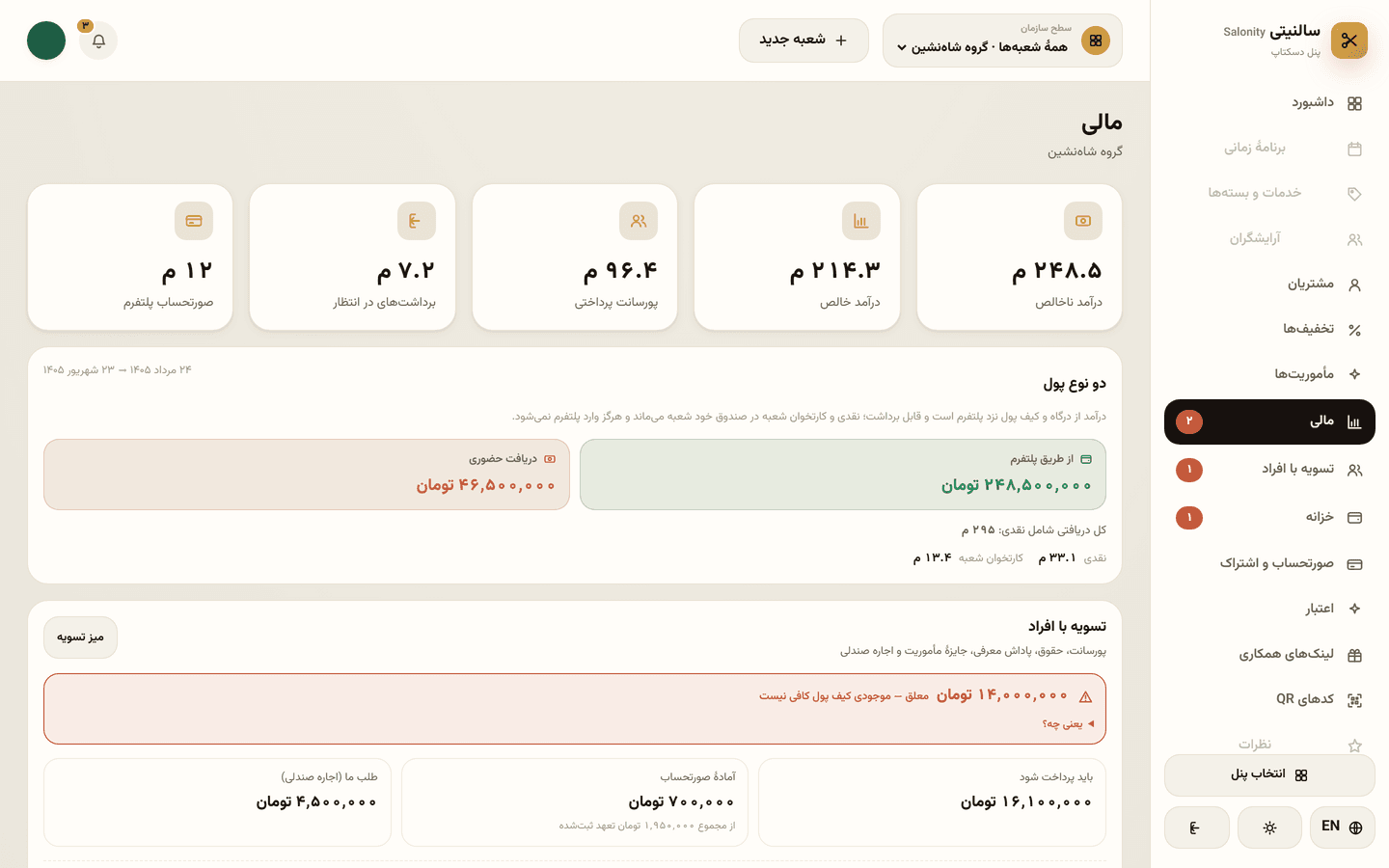This screenshot has height=868, width=1389.
Task: Open the QR codes item 'کدهای QR'
Action: 1269,700
